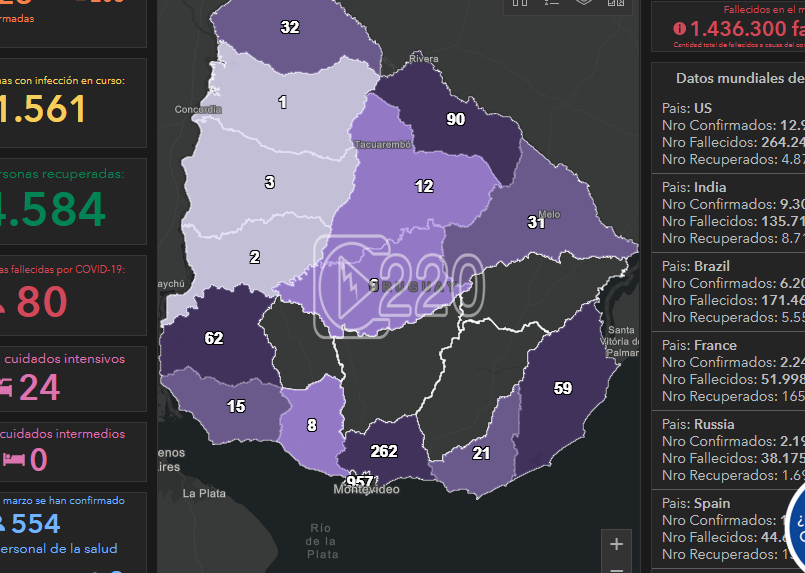The width and height of the screenshot is (805, 573).
Task: Select the Tacuarembó region labeled 12
Action: [x=424, y=186]
